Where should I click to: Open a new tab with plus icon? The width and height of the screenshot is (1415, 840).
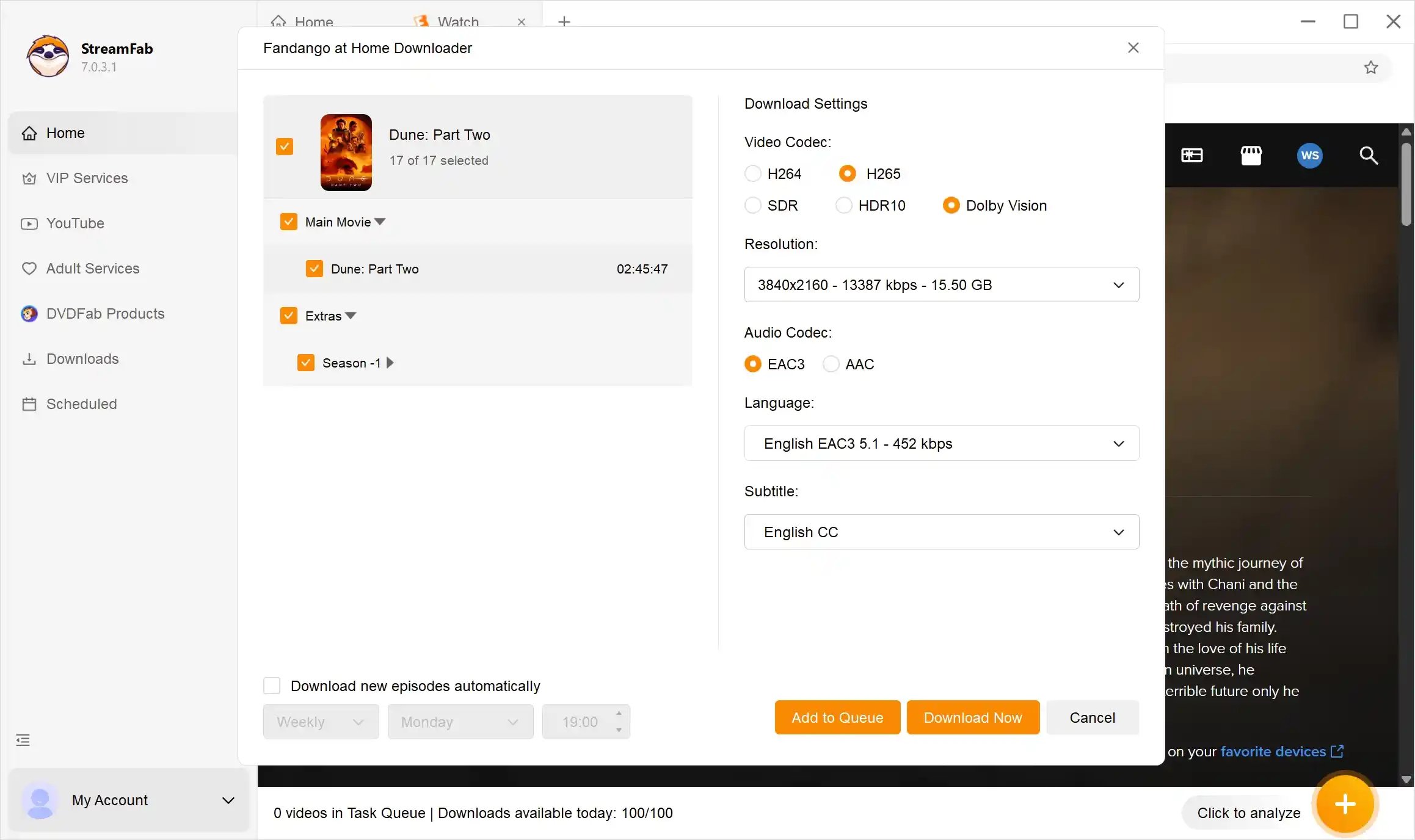(564, 22)
